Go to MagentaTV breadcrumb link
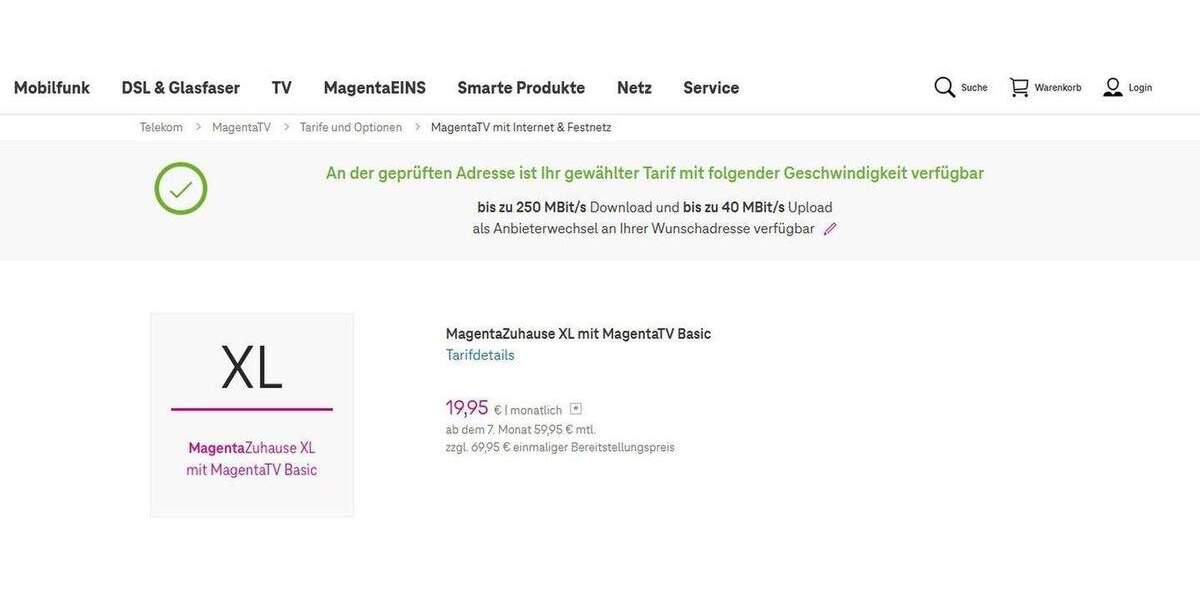The image size is (1200, 600). point(241,127)
